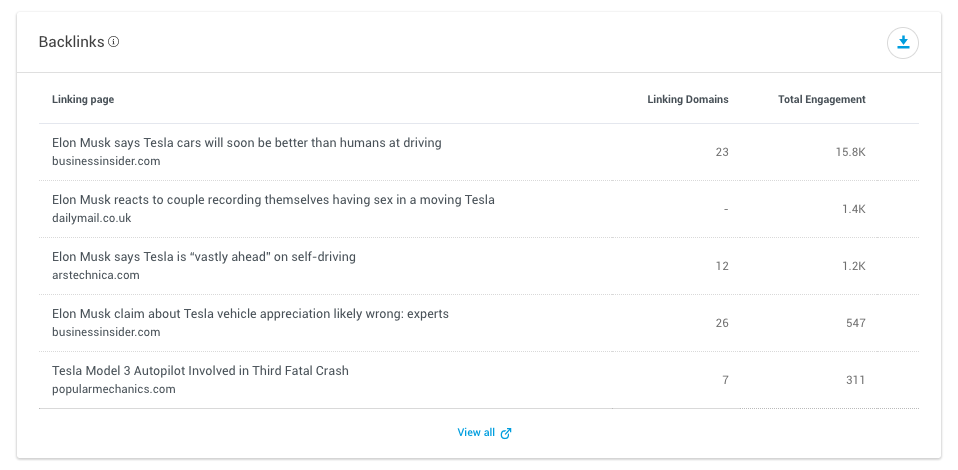The image size is (958, 470).
Task: Click the download backlinks icon
Action: pos(903,42)
